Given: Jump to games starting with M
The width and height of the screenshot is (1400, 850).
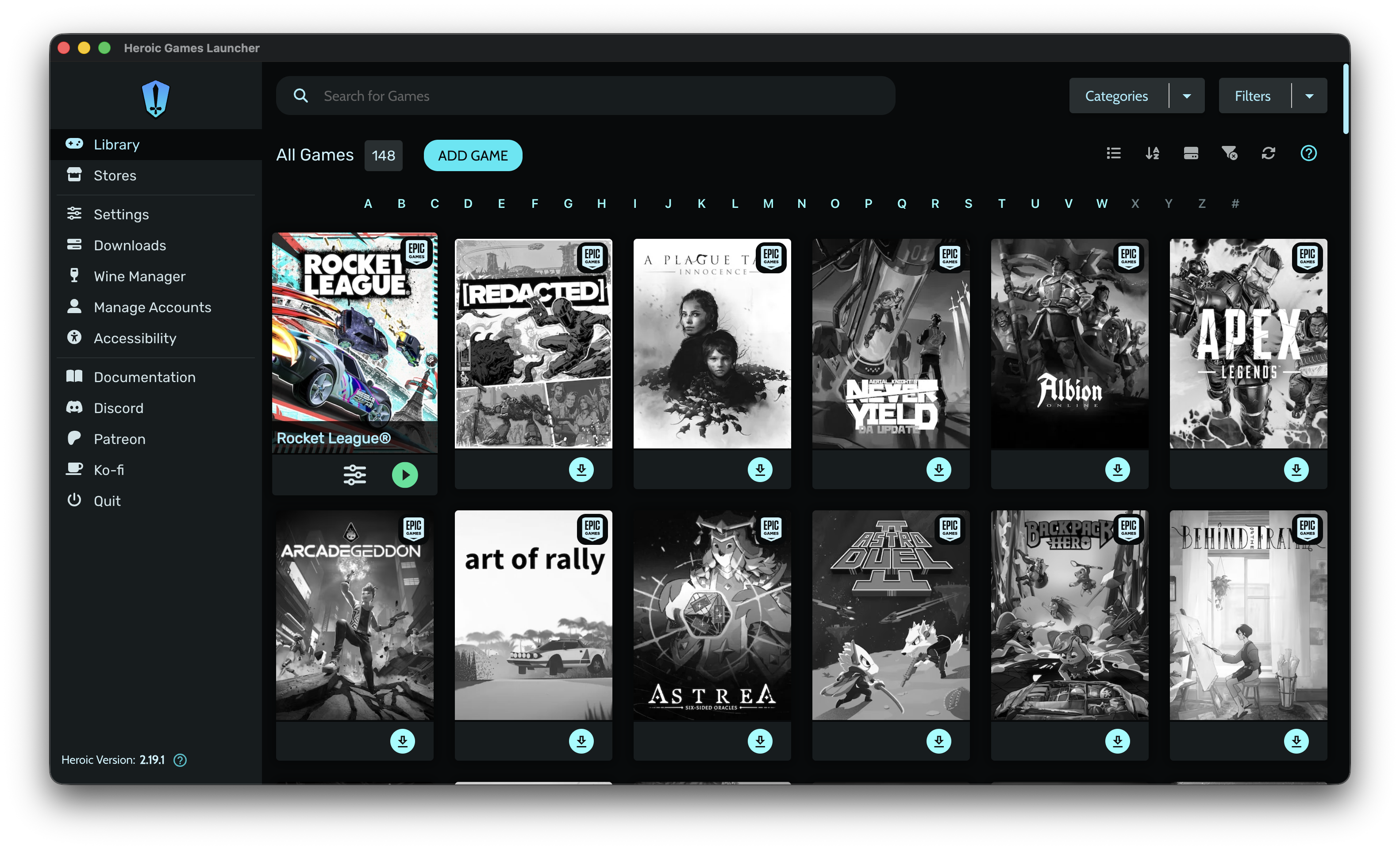Looking at the screenshot, I should (x=768, y=204).
